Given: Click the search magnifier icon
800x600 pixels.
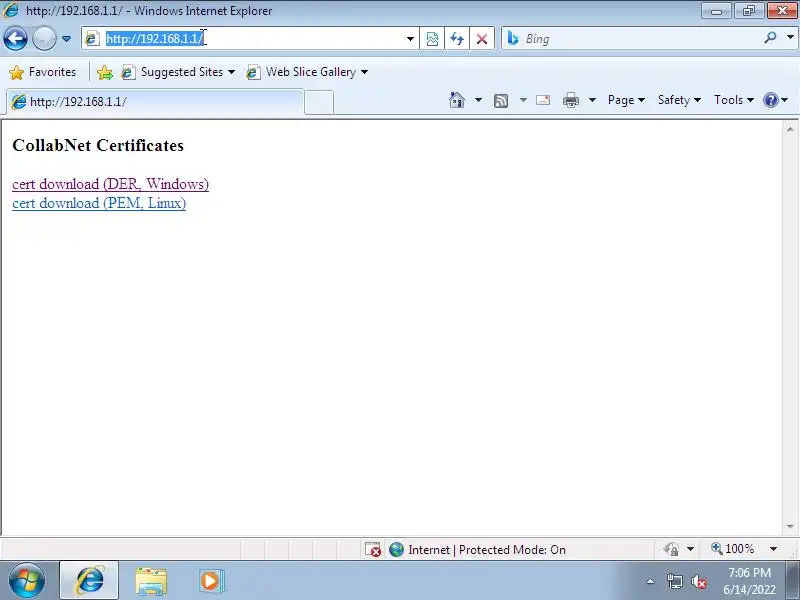Looking at the screenshot, I should click(770, 38).
